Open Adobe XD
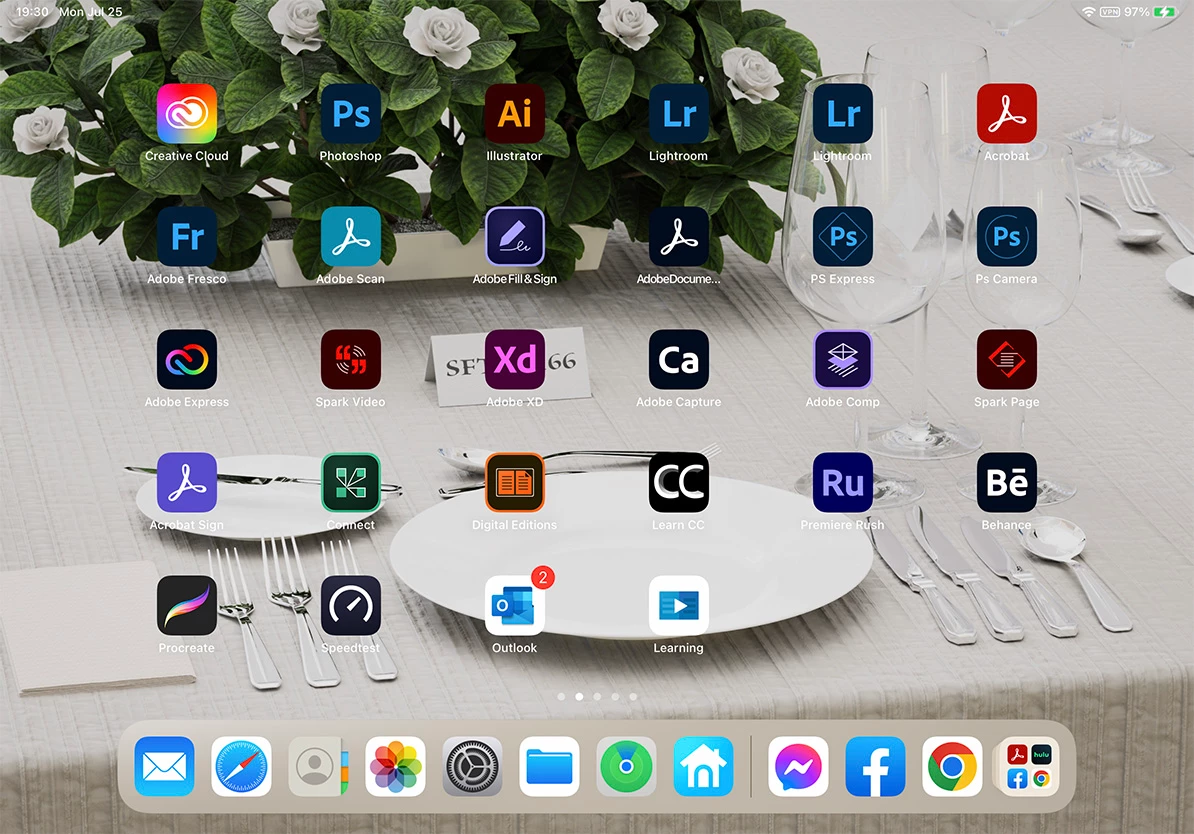 click(x=515, y=359)
